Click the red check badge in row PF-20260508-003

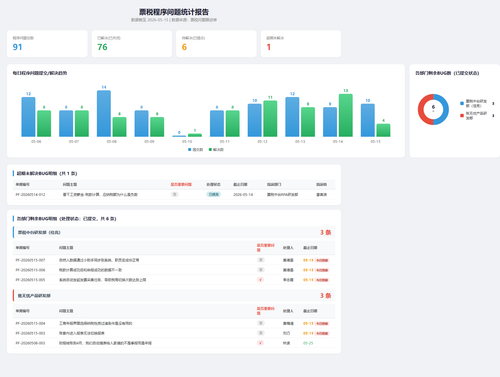tap(260, 343)
